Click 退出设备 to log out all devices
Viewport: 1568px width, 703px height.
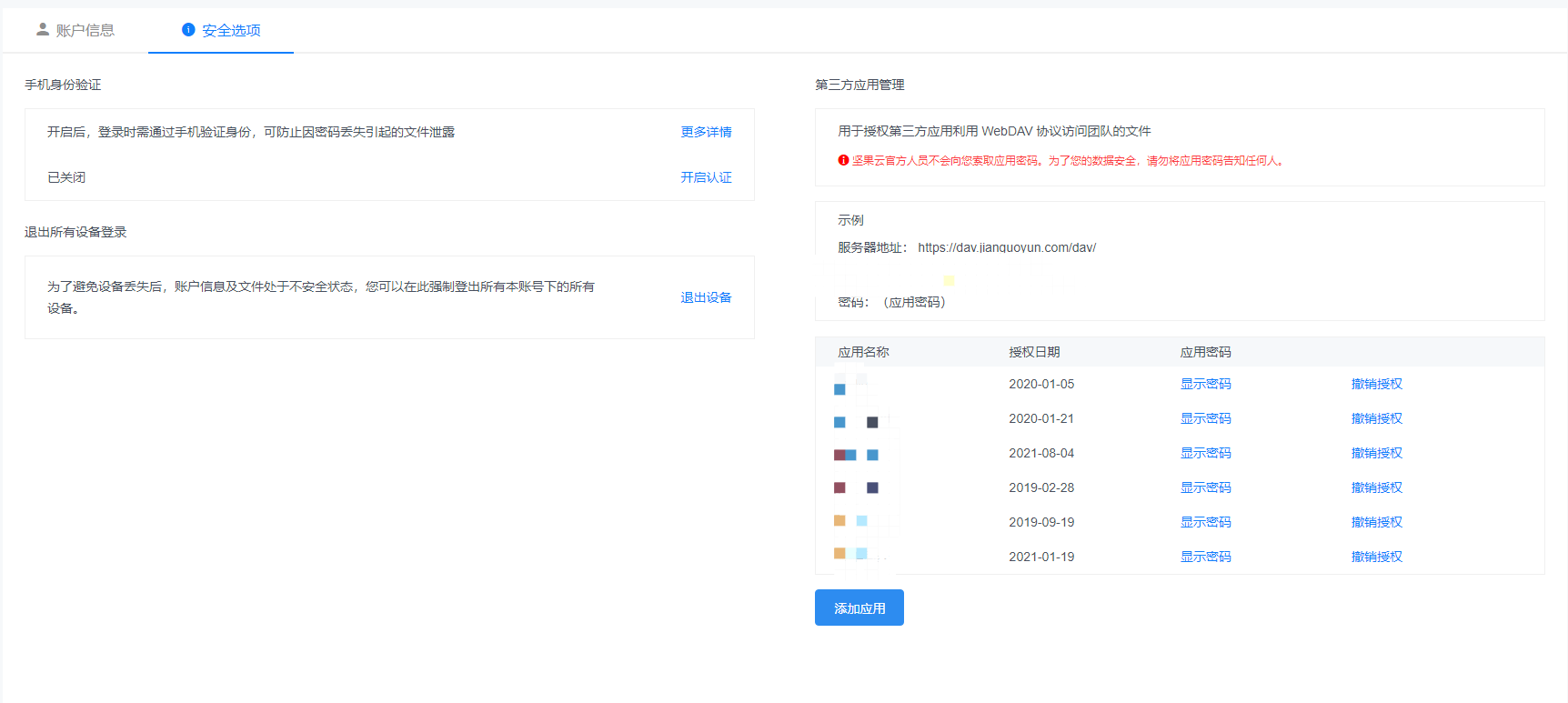(x=706, y=297)
